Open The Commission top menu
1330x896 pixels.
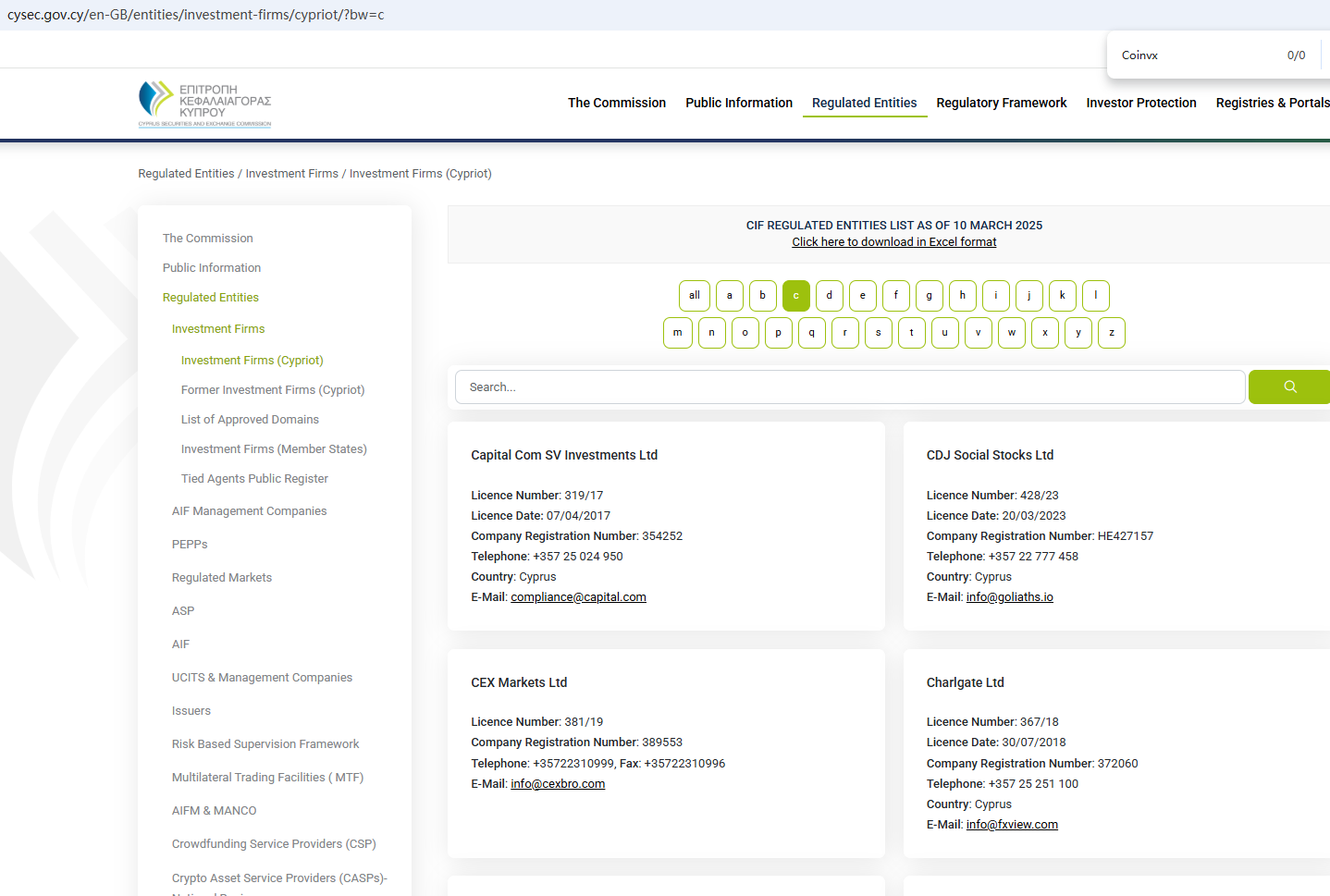point(617,103)
